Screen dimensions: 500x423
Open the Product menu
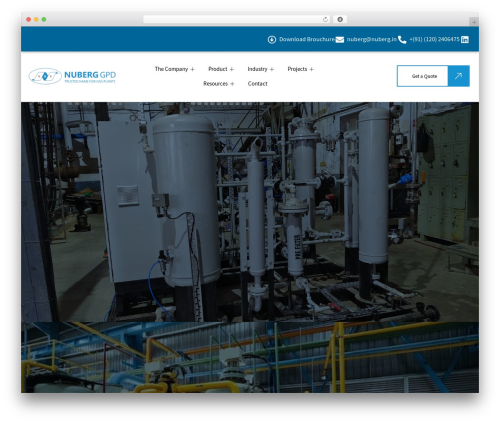coord(218,69)
